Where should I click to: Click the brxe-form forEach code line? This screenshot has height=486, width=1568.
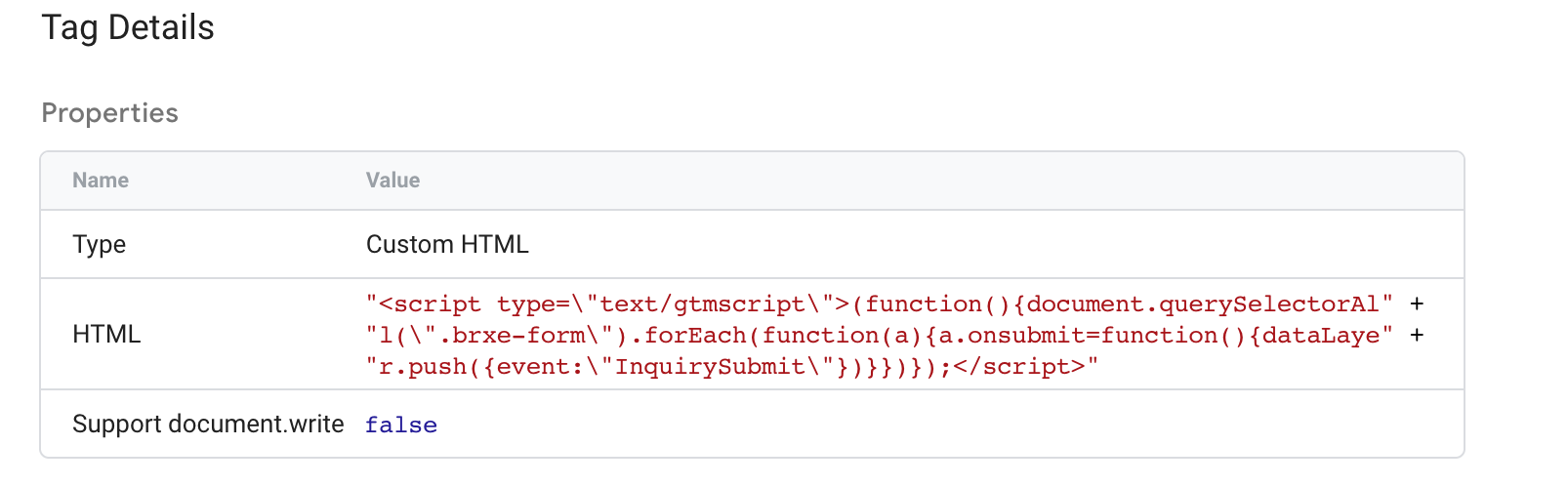pyautogui.click(x=880, y=336)
